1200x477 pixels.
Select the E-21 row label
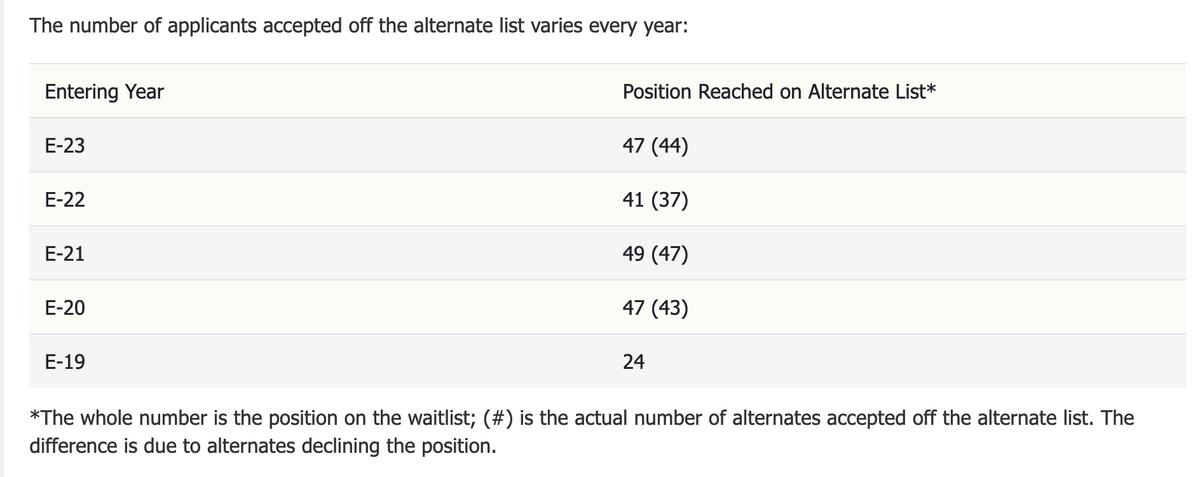pyautogui.click(x=65, y=254)
